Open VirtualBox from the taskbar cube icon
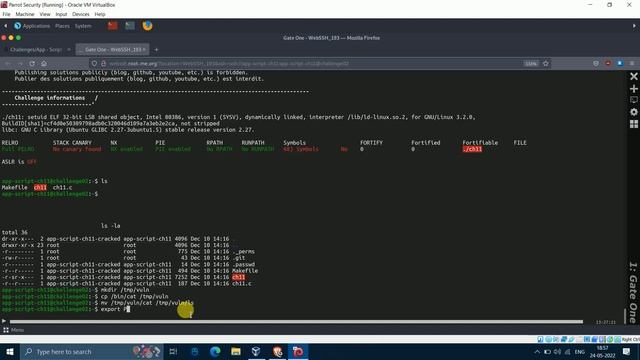This screenshot has height=360, width=640. point(256,351)
